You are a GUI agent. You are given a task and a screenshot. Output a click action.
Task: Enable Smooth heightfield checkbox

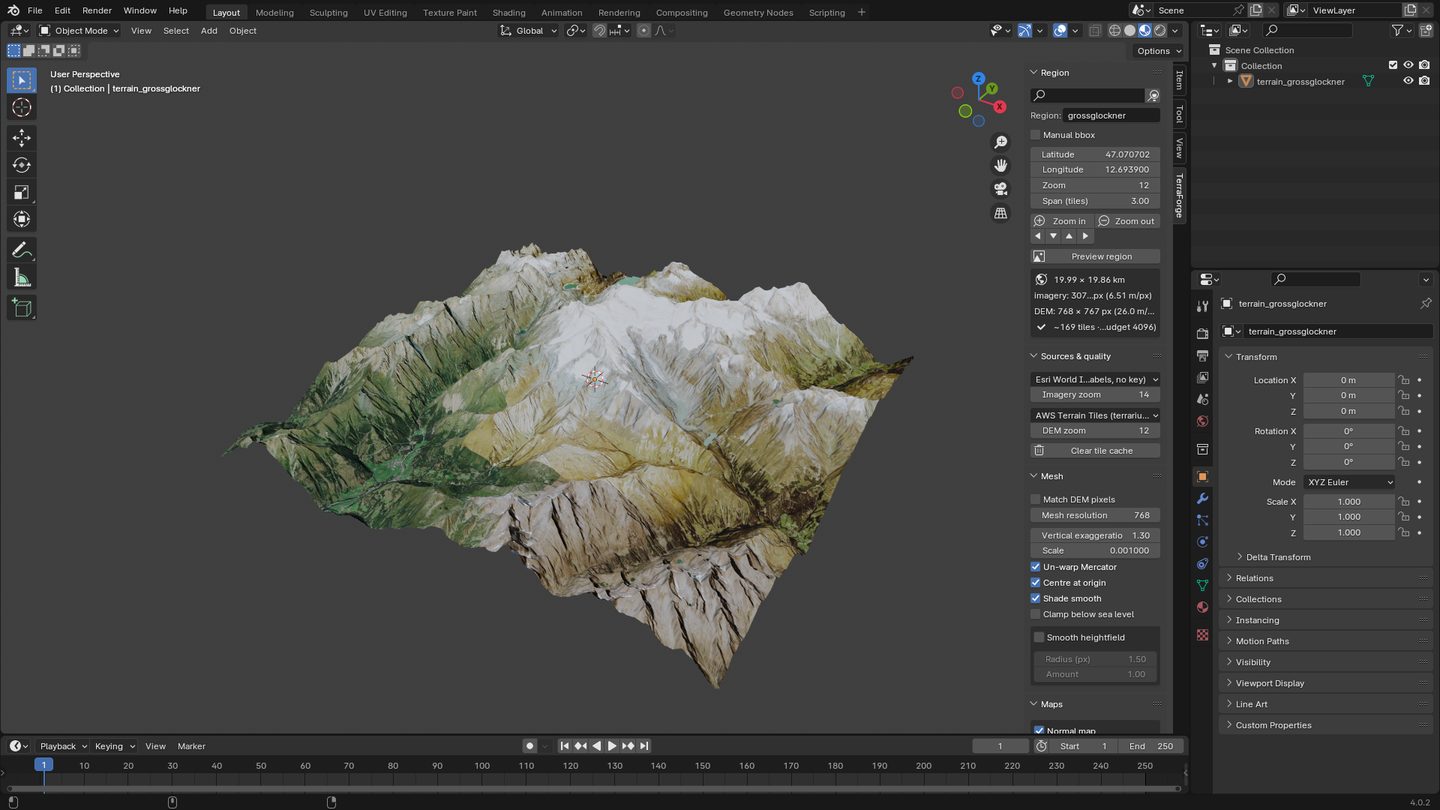coord(1039,637)
